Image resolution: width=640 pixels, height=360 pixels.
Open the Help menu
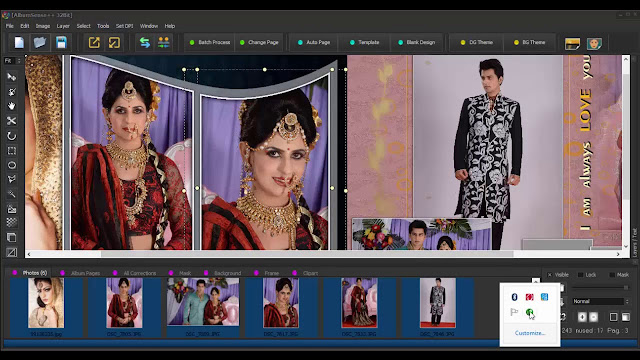point(170,26)
